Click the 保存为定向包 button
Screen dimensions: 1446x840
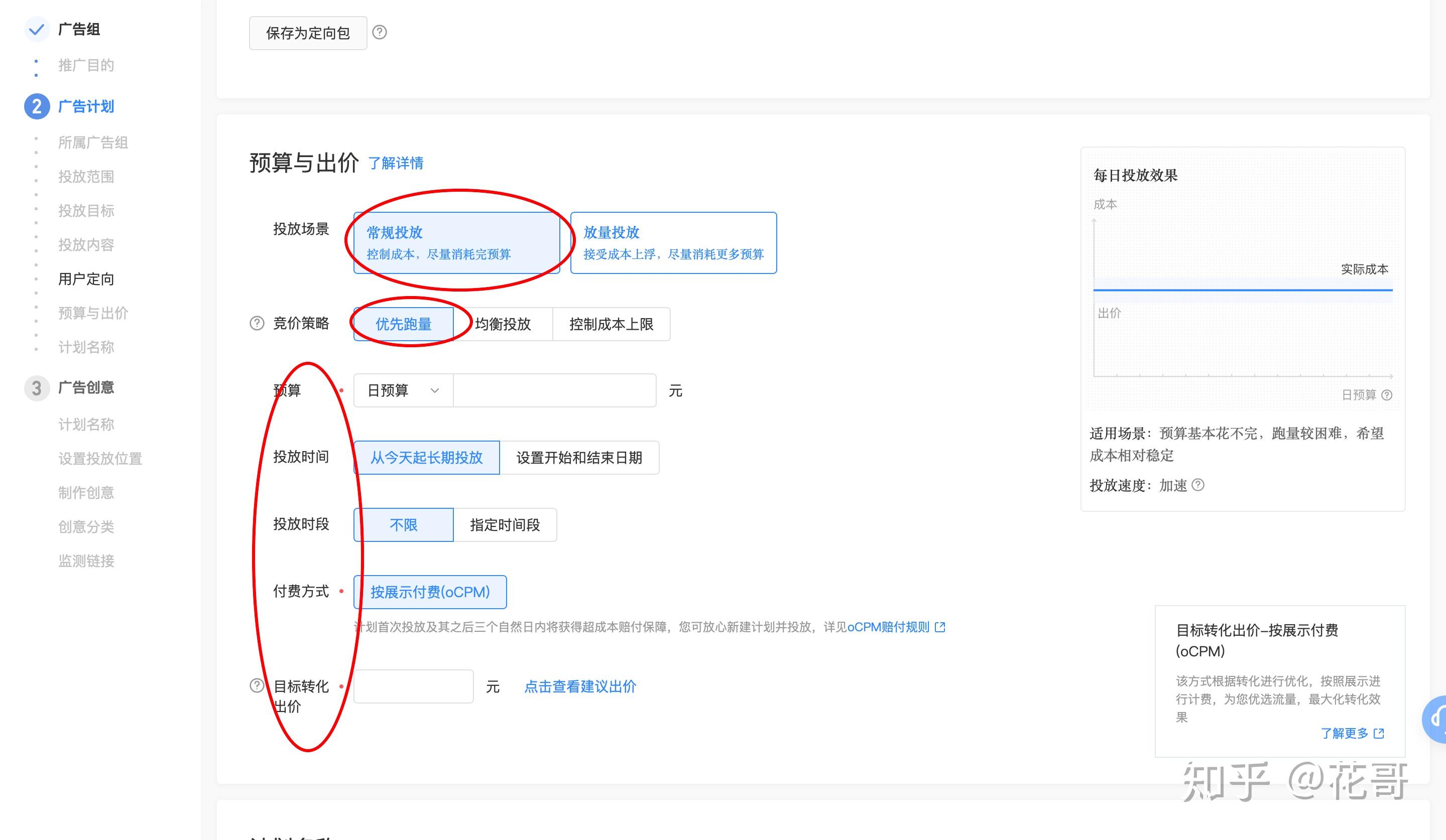(308, 33)
